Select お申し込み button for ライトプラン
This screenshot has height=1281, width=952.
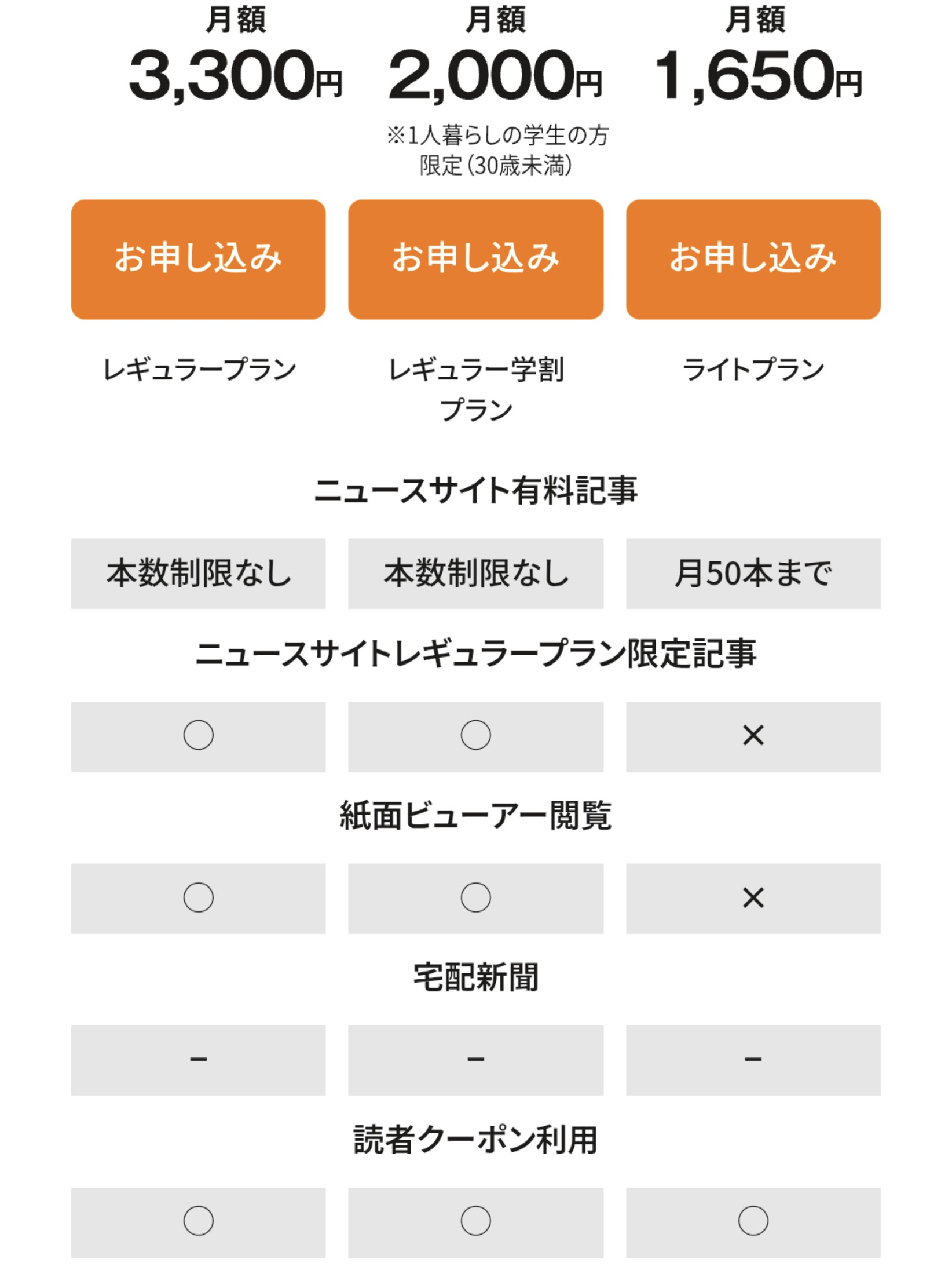coord(753,259)
